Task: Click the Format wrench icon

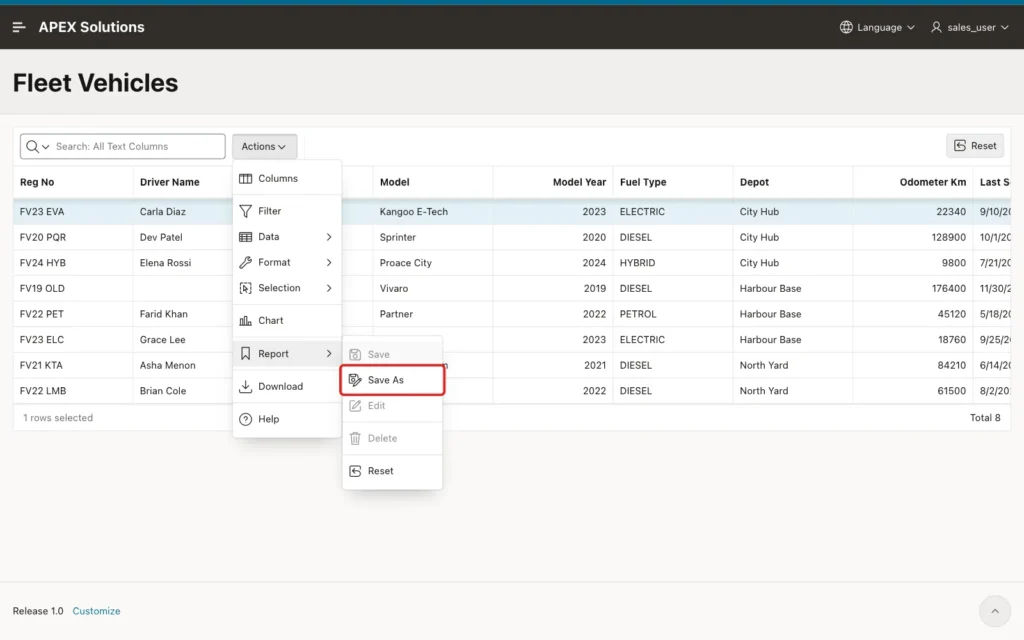Action: point(246,263)
